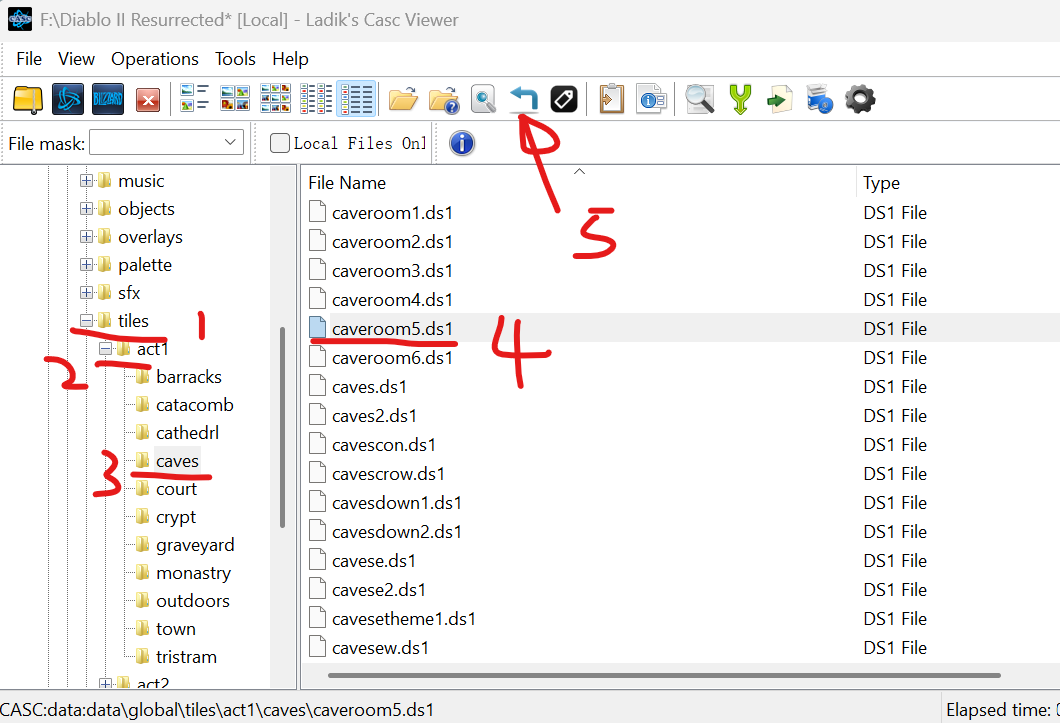The width and height of the screenshot is (1060, 723).
Task: Open the File menu
Action: 29,59
